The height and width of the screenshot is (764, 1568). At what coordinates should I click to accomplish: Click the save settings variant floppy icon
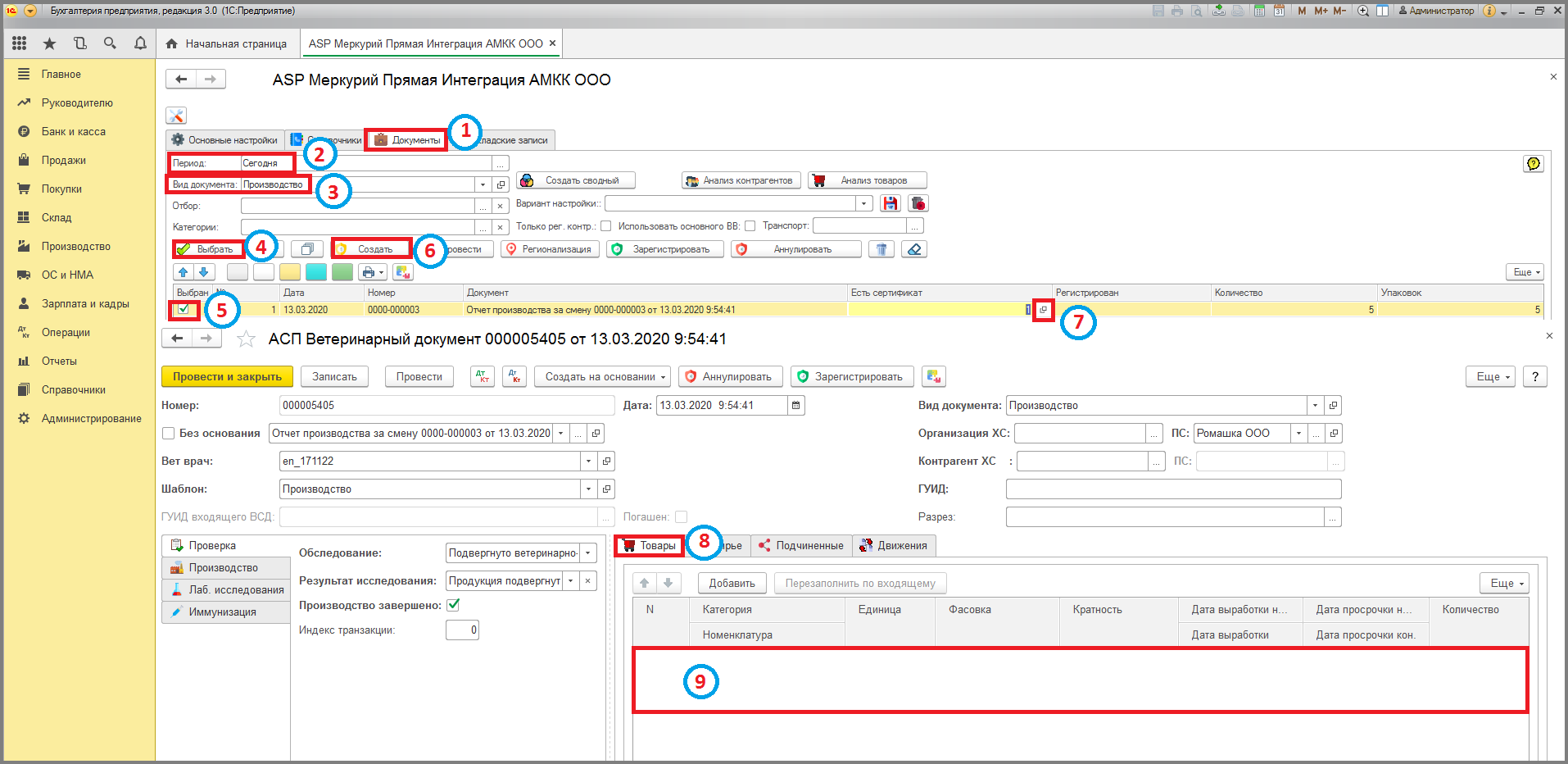[890, 203]
